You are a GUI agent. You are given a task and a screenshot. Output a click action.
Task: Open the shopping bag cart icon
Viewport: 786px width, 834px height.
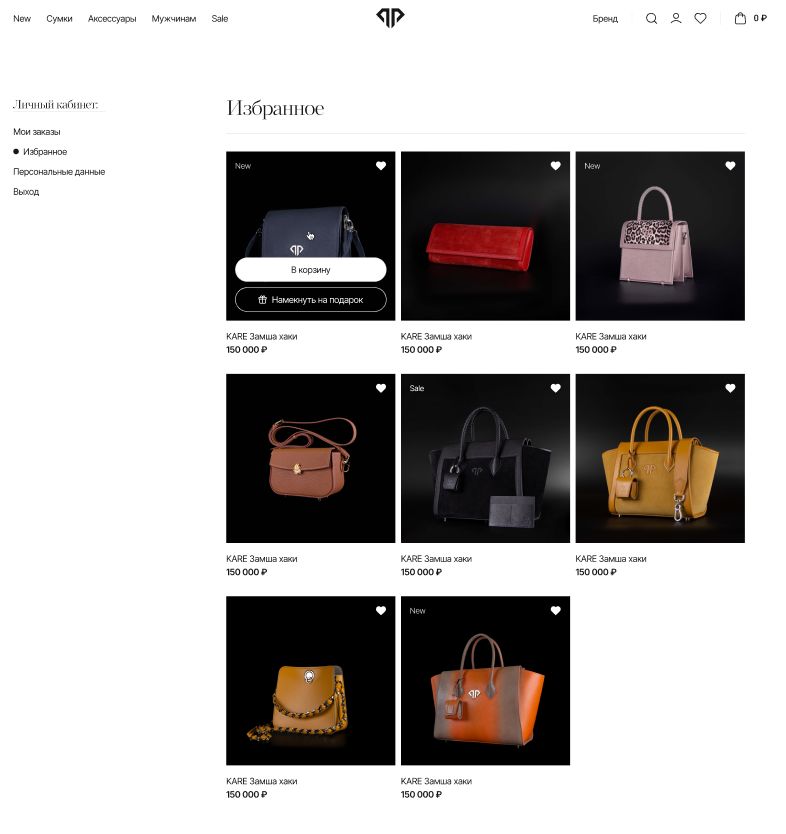click(x=740, y=19)
